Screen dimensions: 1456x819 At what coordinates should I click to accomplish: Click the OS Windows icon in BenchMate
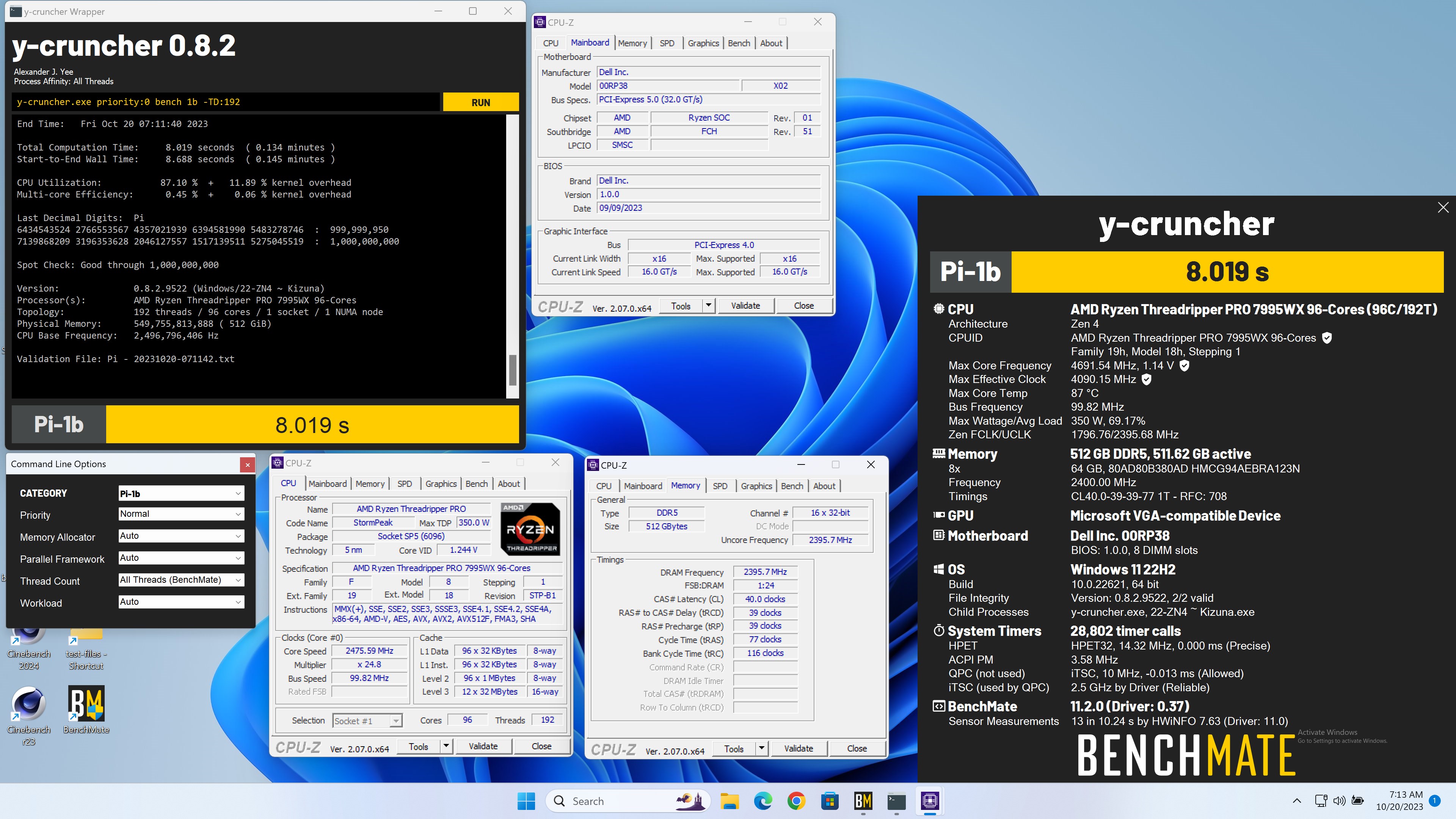938,569
